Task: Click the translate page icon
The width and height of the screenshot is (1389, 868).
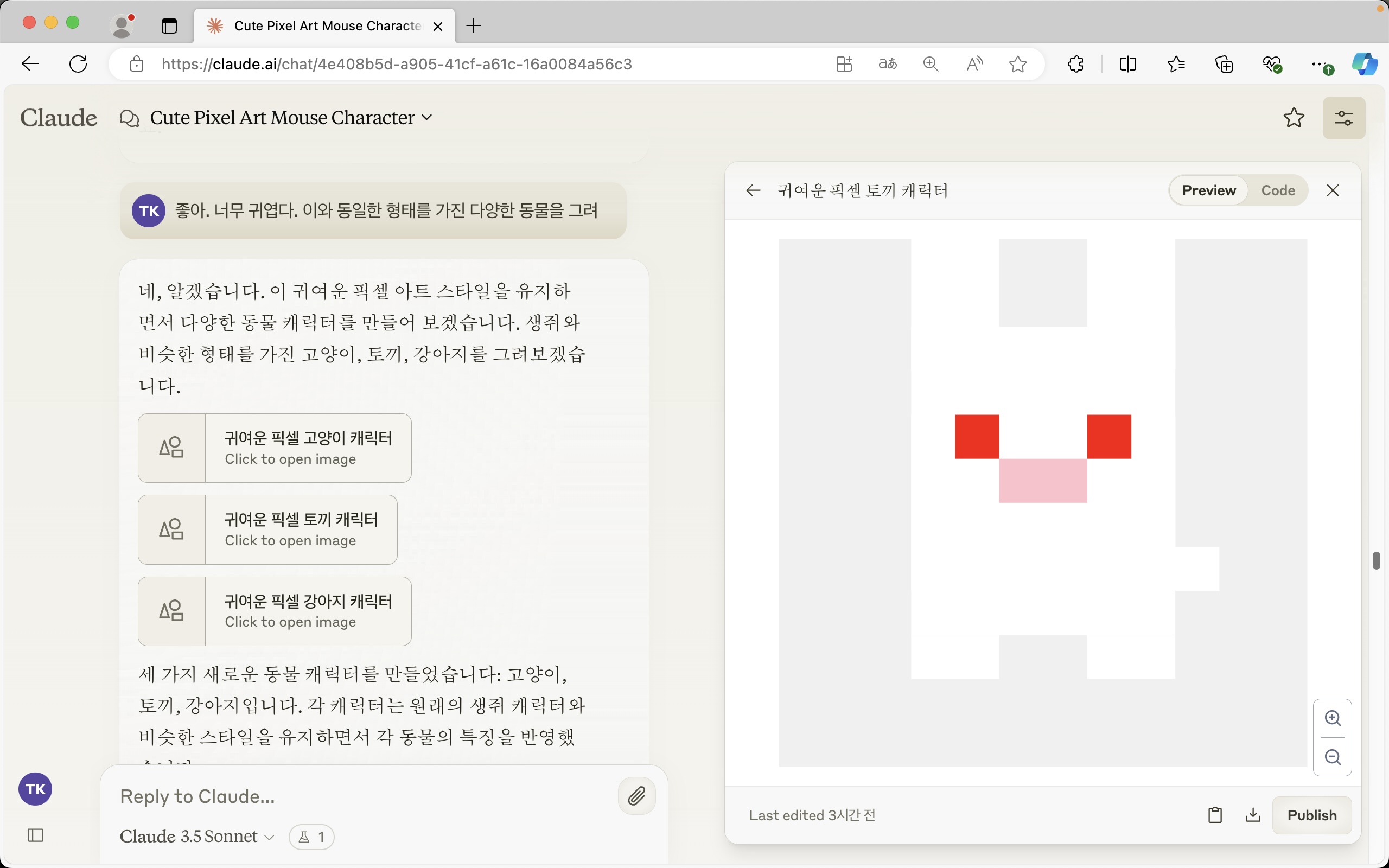Action: click(x=887, y=63)
